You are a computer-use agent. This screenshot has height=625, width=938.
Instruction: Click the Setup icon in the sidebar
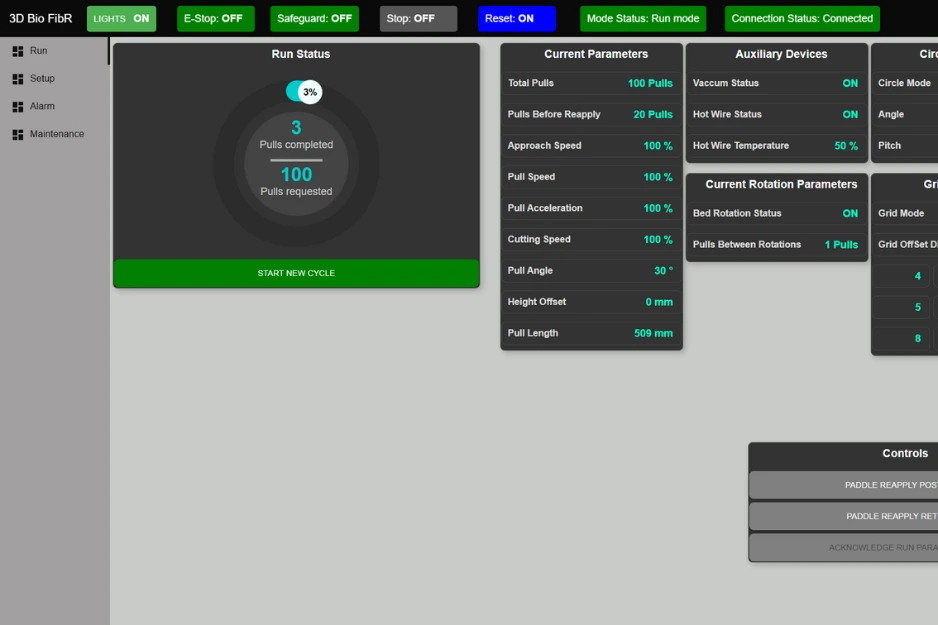coord(16,78)
